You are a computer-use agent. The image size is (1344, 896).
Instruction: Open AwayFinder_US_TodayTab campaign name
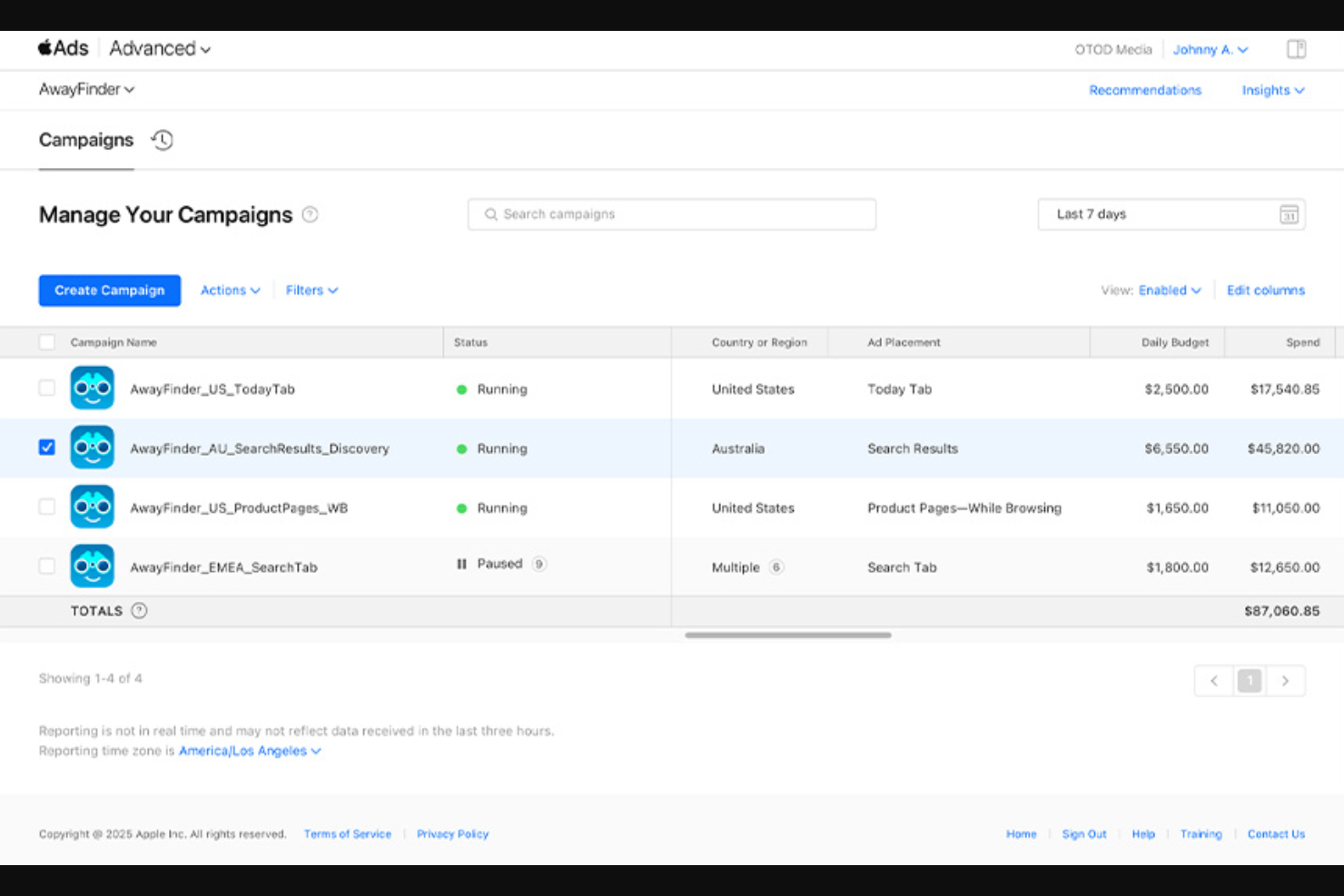(212, 389)
